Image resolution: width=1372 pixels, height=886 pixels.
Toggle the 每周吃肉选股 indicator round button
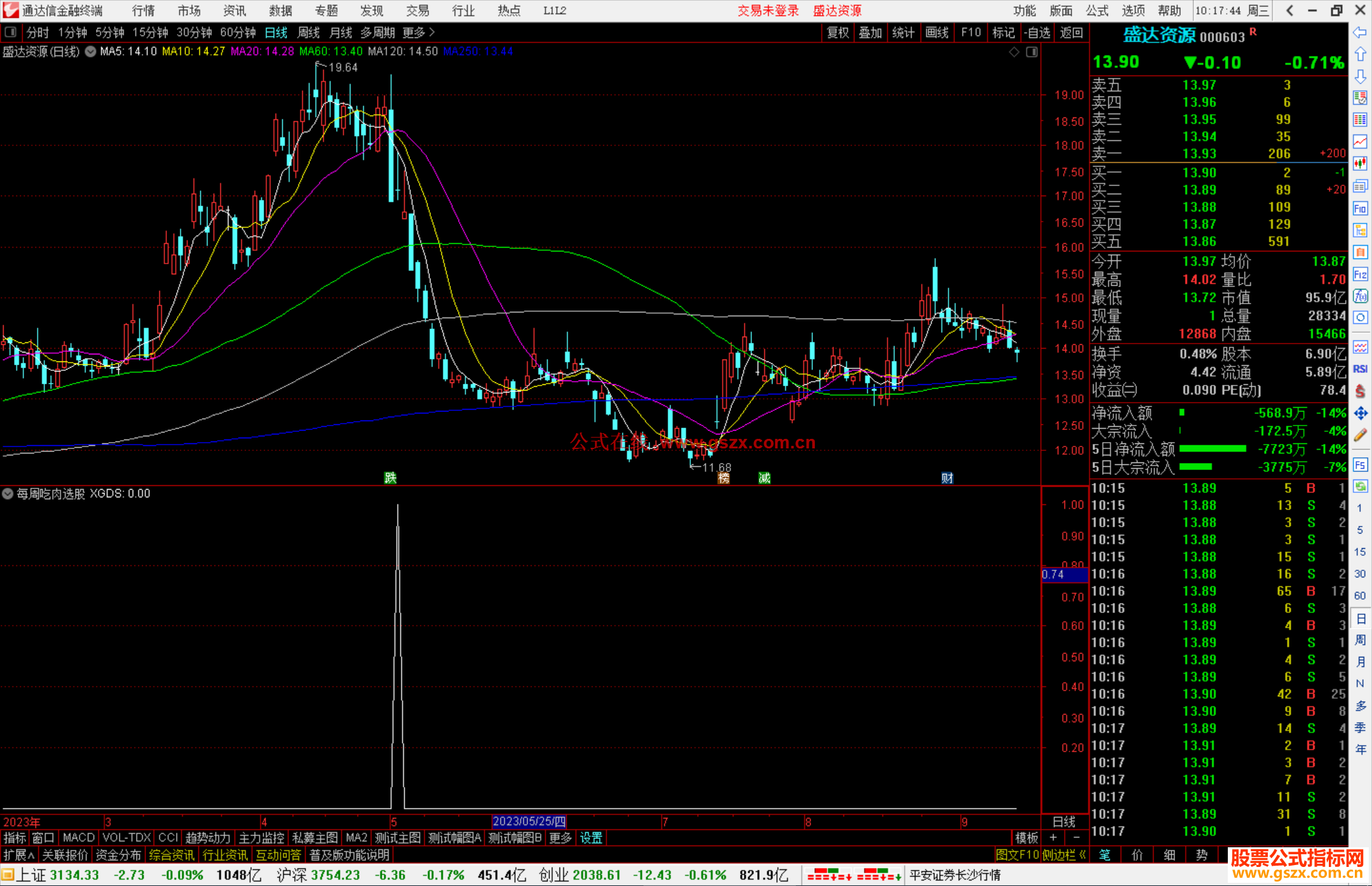[8, 493]
